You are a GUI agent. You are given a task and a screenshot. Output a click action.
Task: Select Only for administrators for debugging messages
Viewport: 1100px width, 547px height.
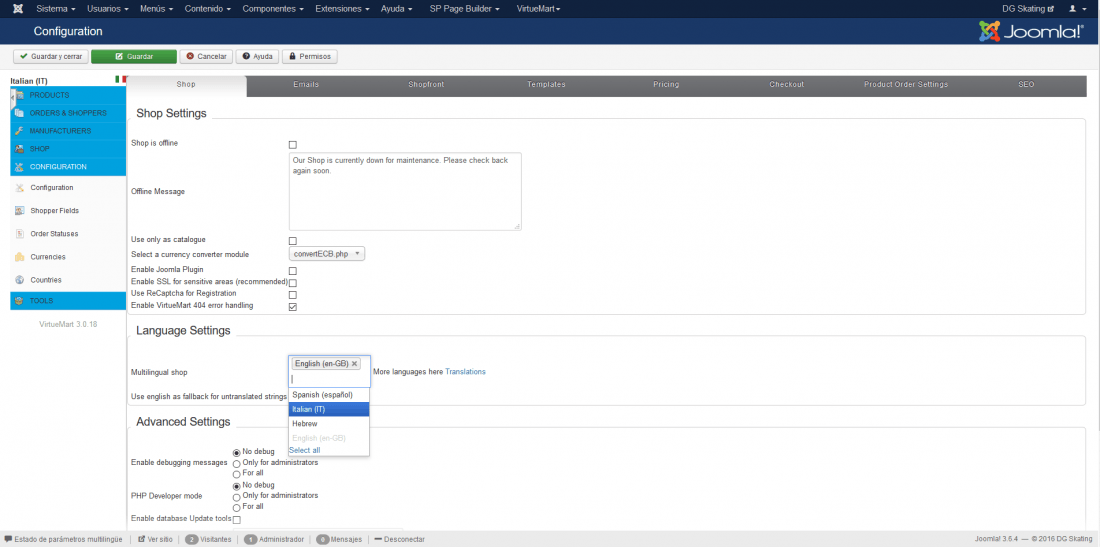[x=236, y=464]
